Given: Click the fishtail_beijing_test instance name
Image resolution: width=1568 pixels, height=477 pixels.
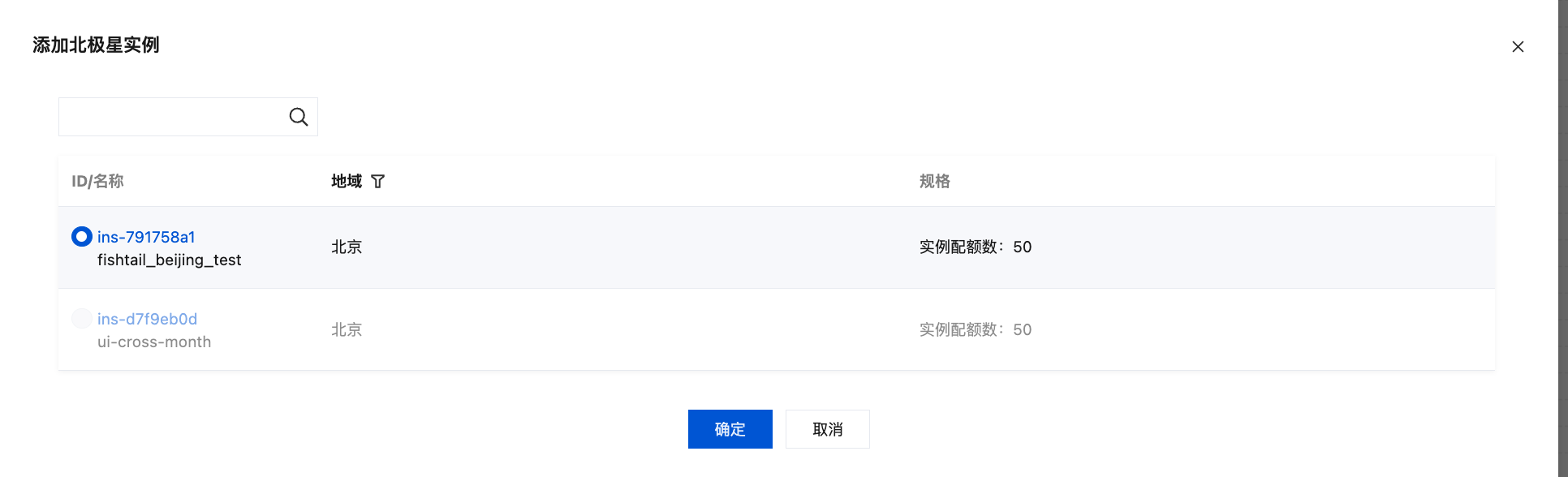Looking at the screenshot, I should [x=170, y=260].
